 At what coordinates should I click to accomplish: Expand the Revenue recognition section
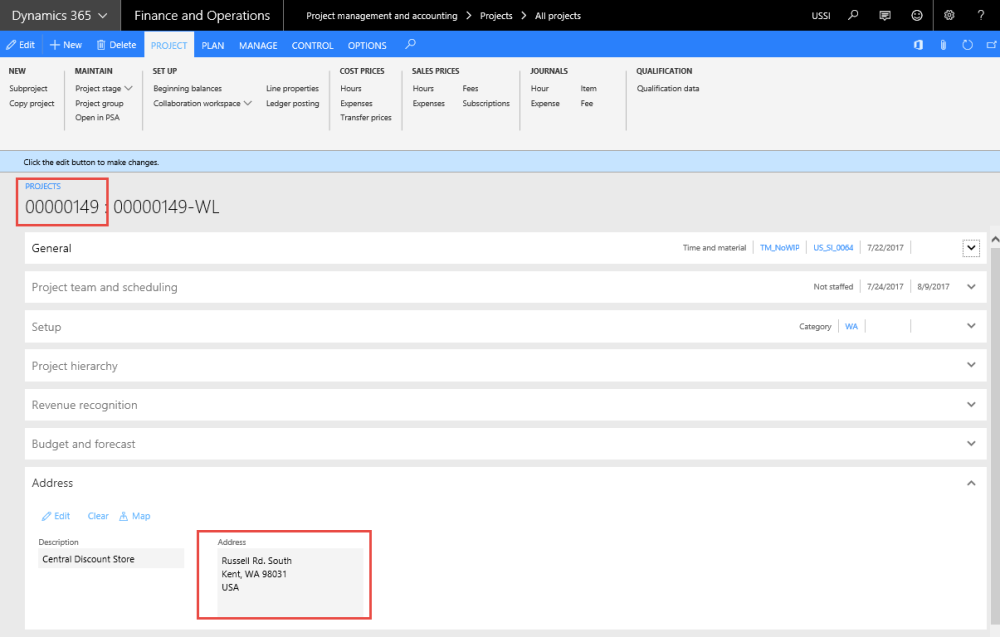point(971,404)
